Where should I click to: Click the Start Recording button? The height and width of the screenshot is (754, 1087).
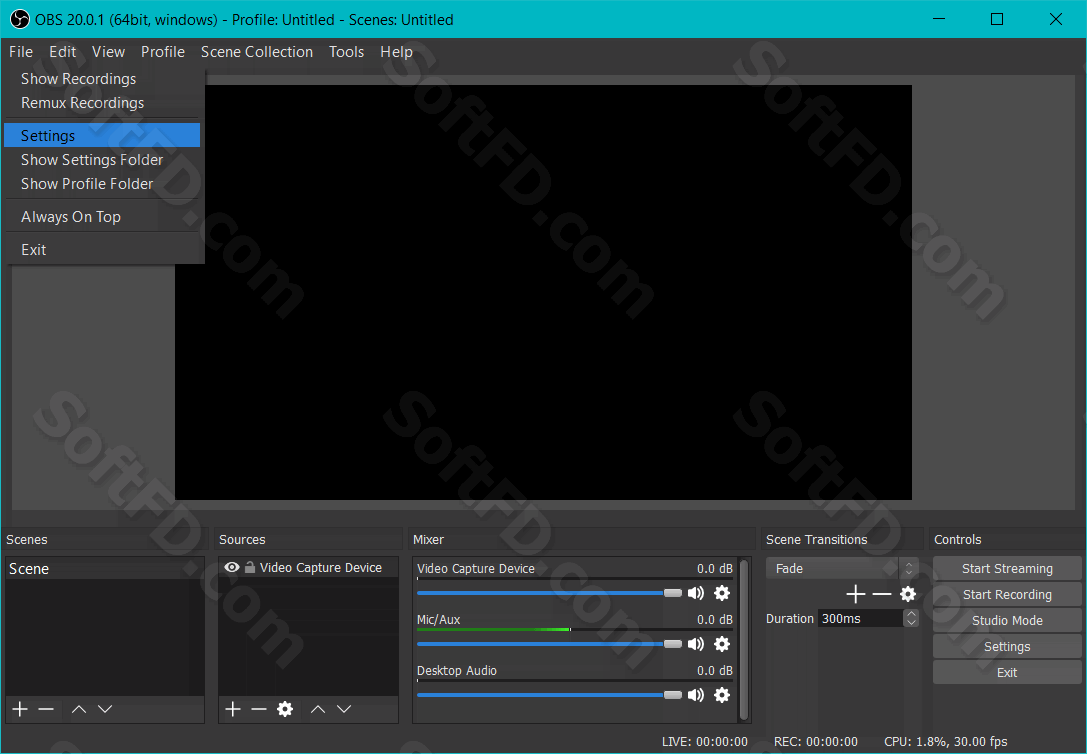(1007, 595)
